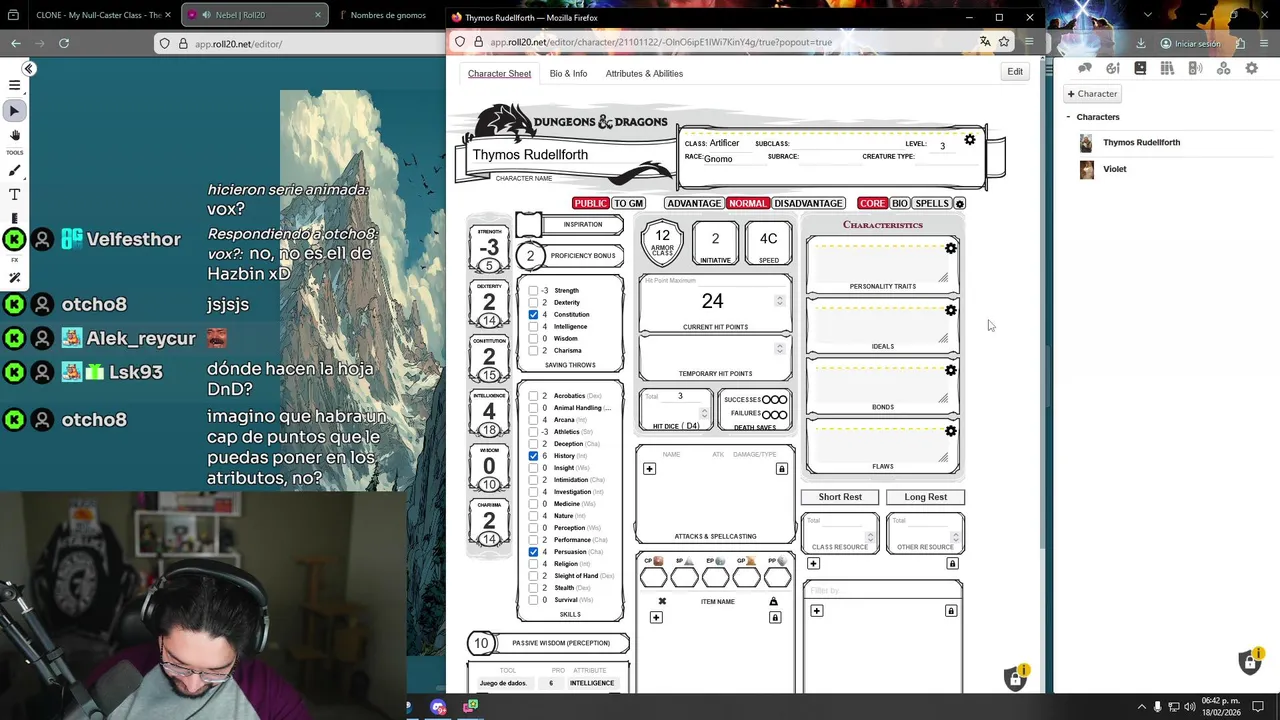
Task: Toggle Dexterity saving throw proficiency
Action: pos(533,303)
